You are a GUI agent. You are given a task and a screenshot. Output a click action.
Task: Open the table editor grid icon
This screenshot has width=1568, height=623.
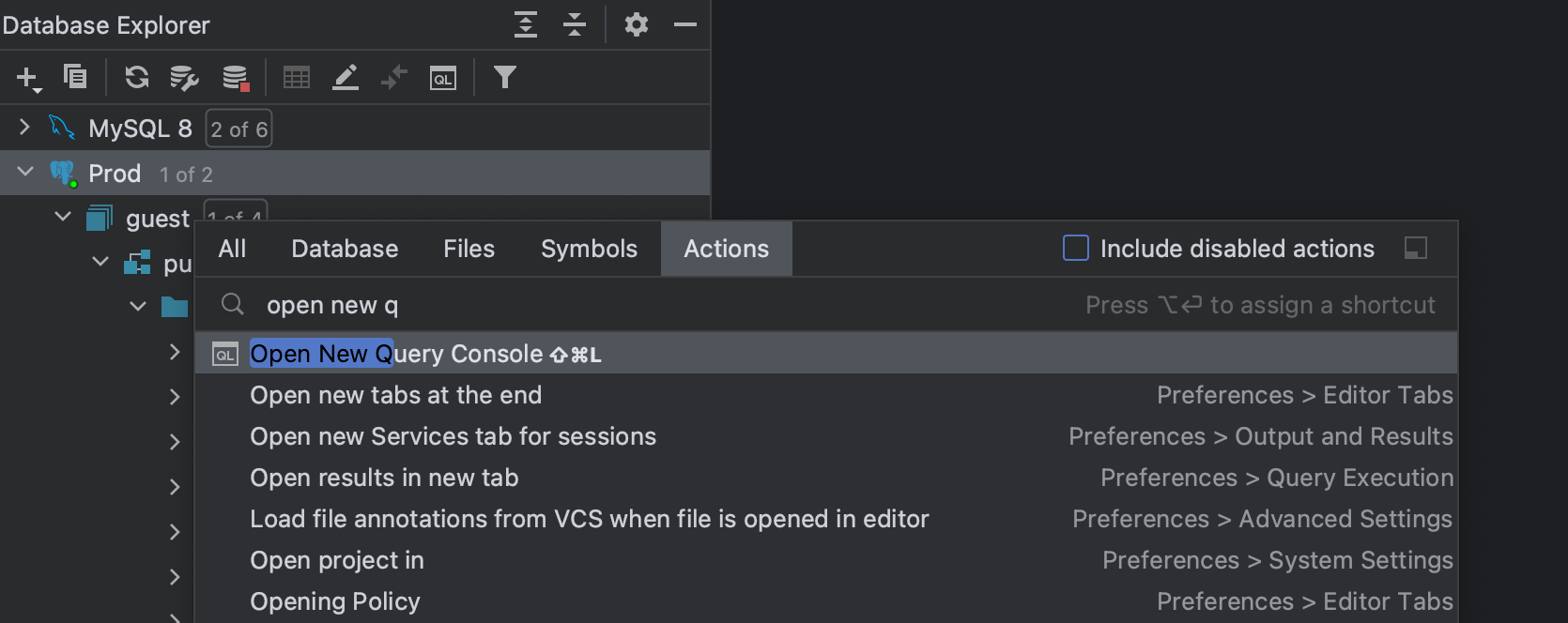297,78
